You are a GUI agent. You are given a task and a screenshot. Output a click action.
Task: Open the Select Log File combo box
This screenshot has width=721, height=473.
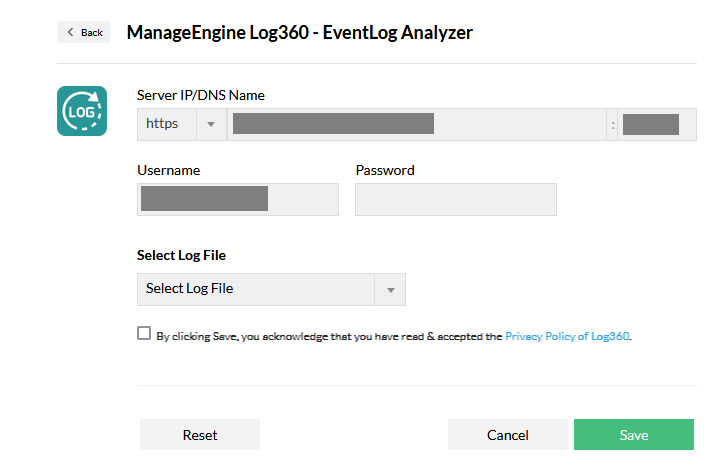click(x=256, y=289)
